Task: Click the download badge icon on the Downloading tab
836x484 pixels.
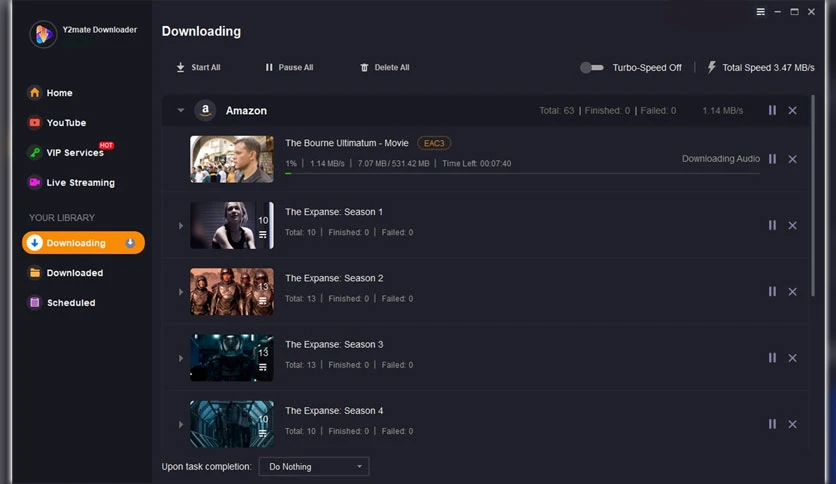Action: (130, 243)
